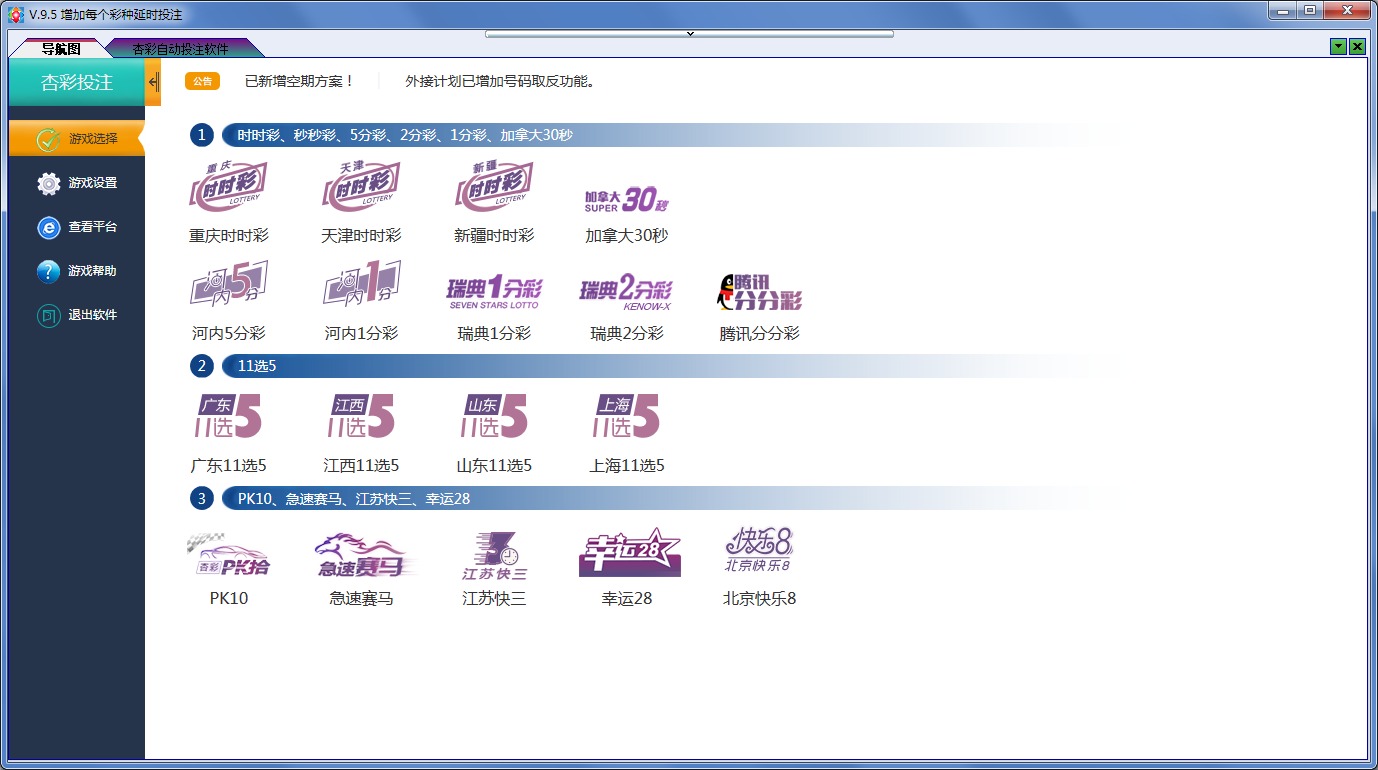Collapse the left sidebar with the arrow
The image size is (1378, 770).
[x=153, y=82]
